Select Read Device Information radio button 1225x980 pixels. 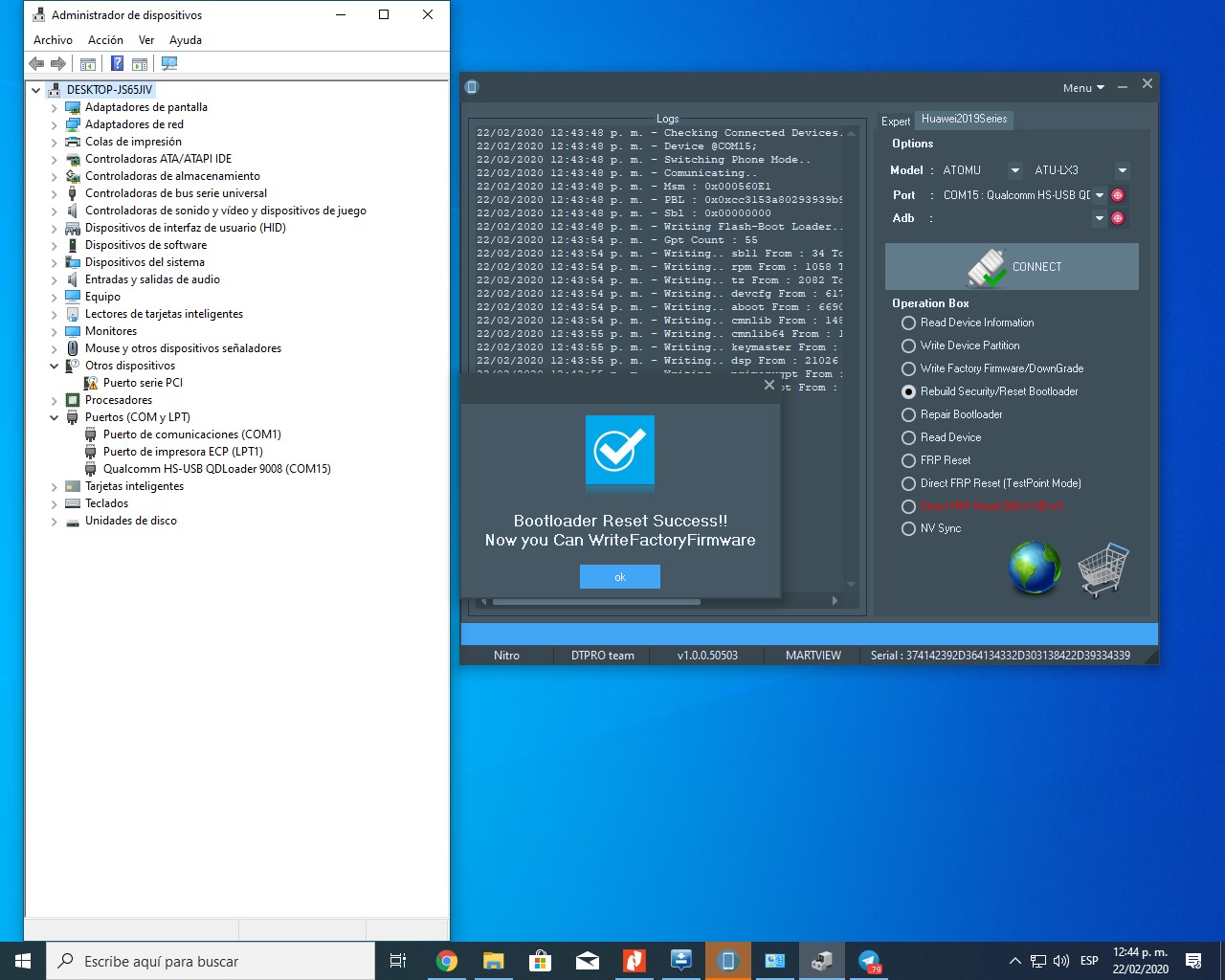click(908, 323)
